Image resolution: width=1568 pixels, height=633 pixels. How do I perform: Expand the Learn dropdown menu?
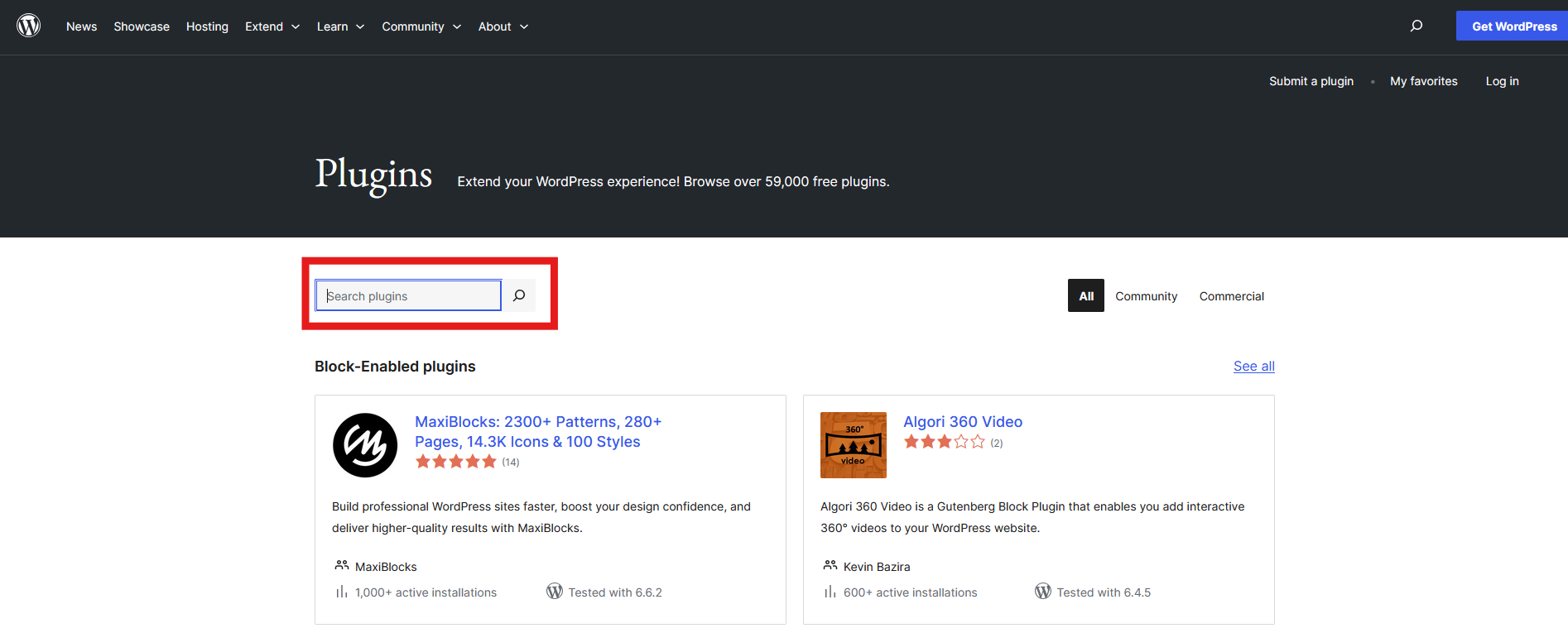pos(340,26)
